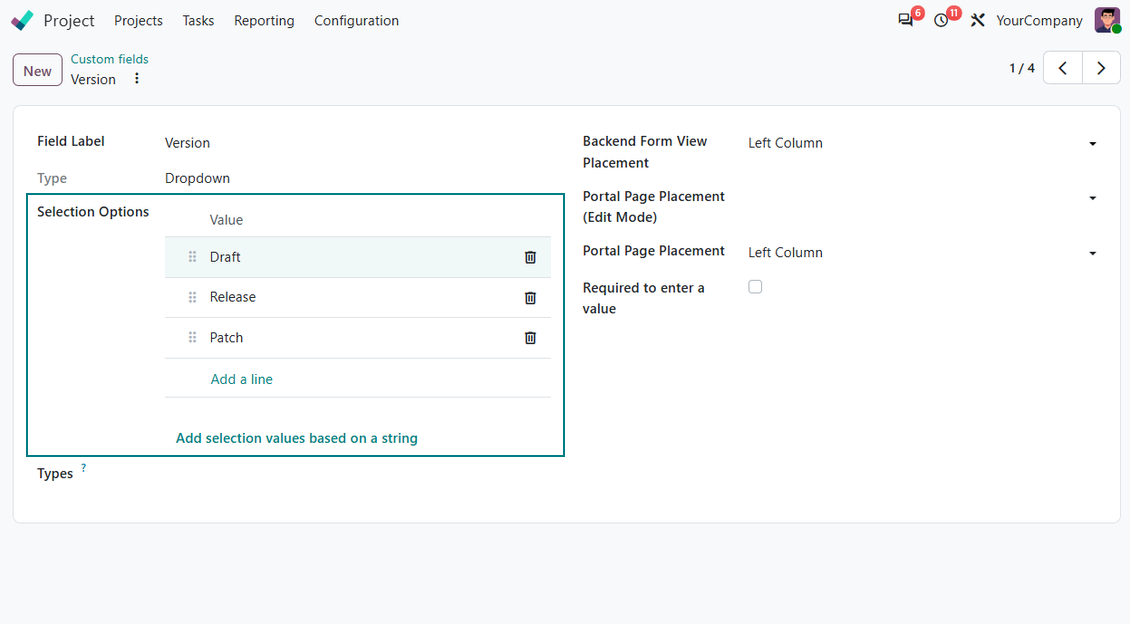Edit the Field Label input containing Version
The height and width of the screenshot is (624, 1130).
[x=357, y=143]
